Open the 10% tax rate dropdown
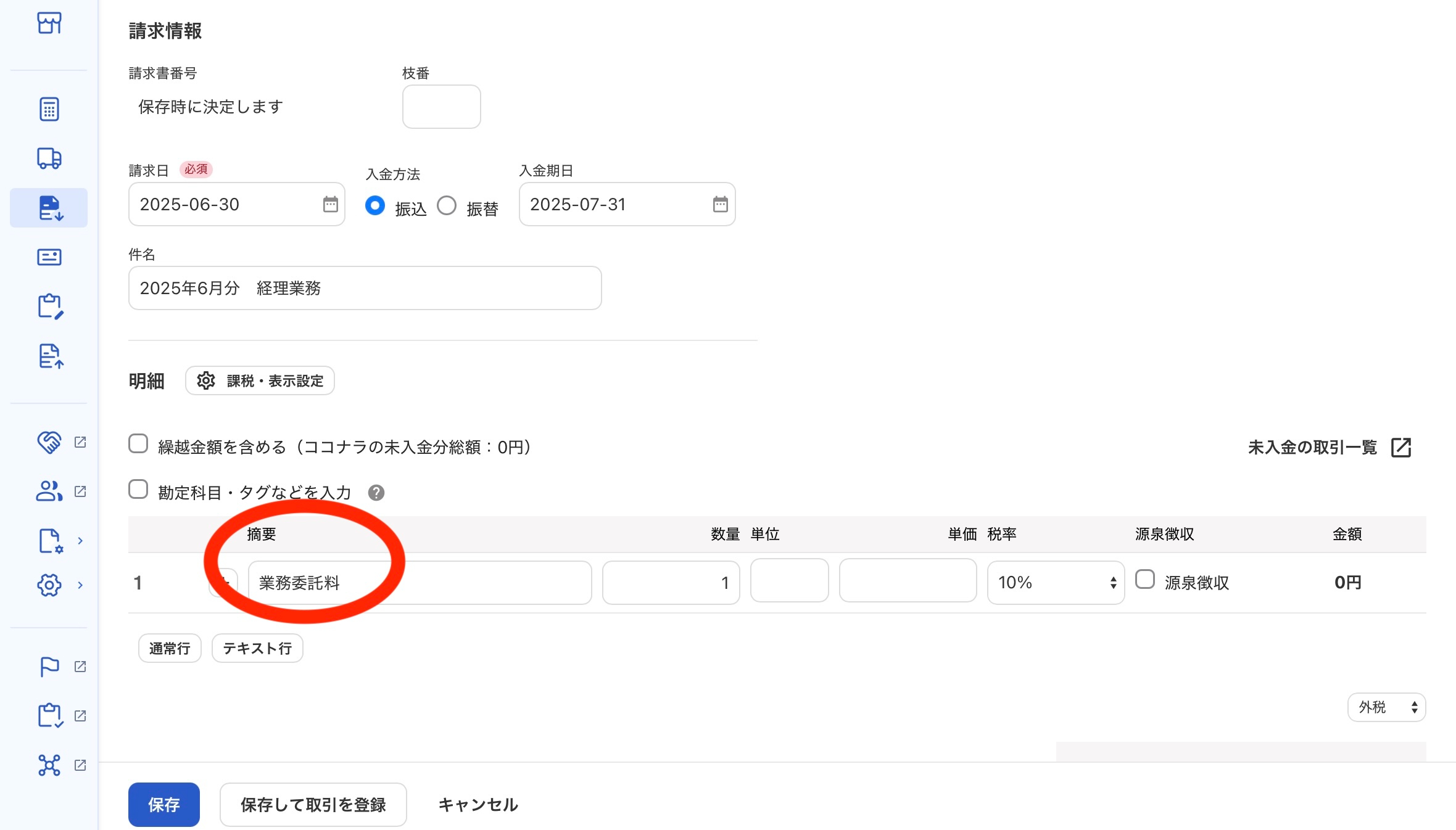This screenshot has height=830, width=1456. pyautogui.click(x=1056, y=583)
